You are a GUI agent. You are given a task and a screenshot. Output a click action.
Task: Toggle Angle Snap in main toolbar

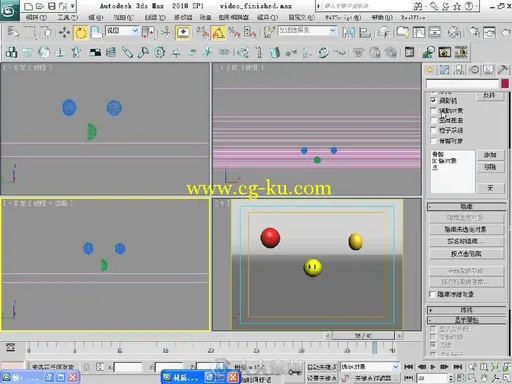click(218, 32)
